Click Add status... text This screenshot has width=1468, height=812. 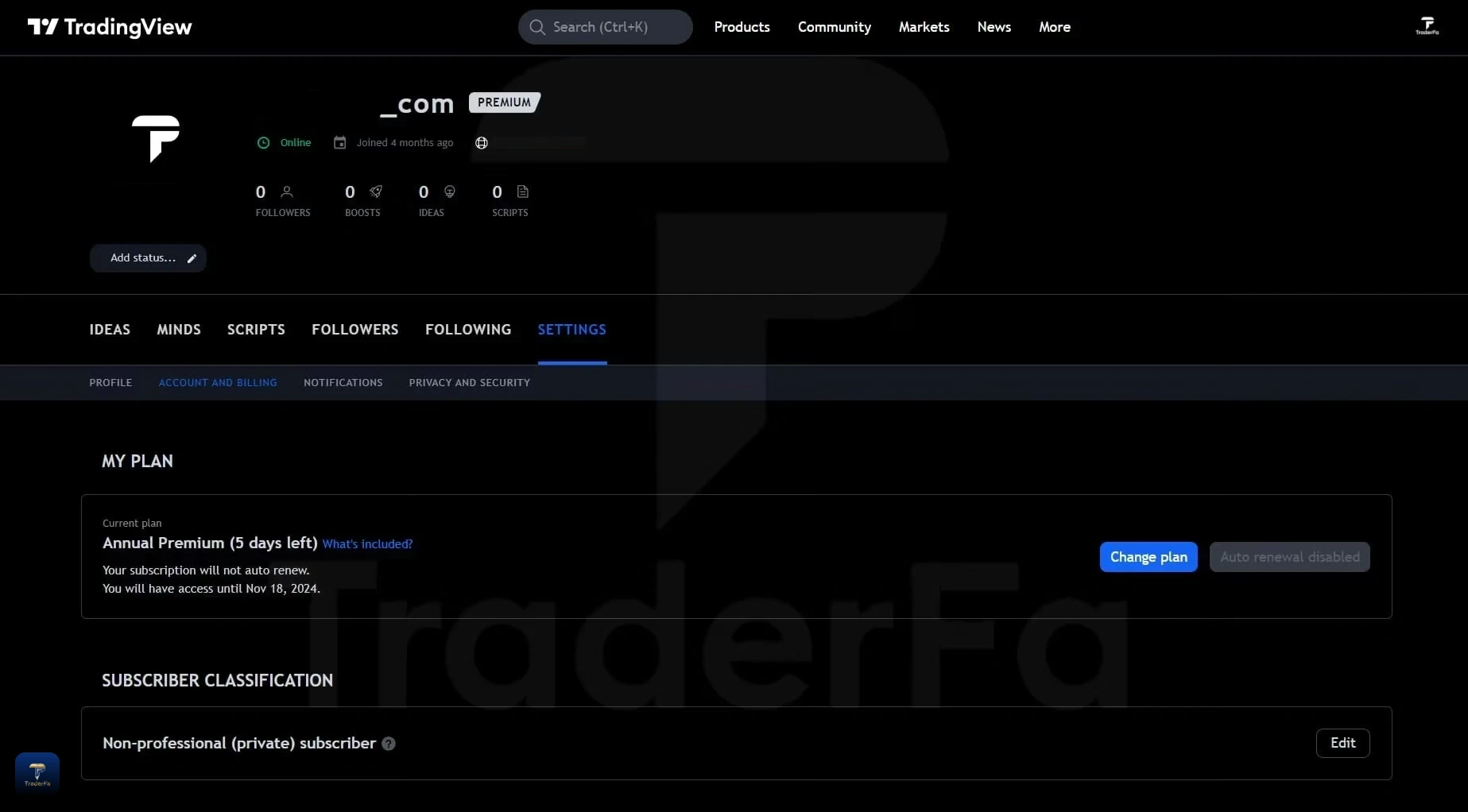(143, 258)
